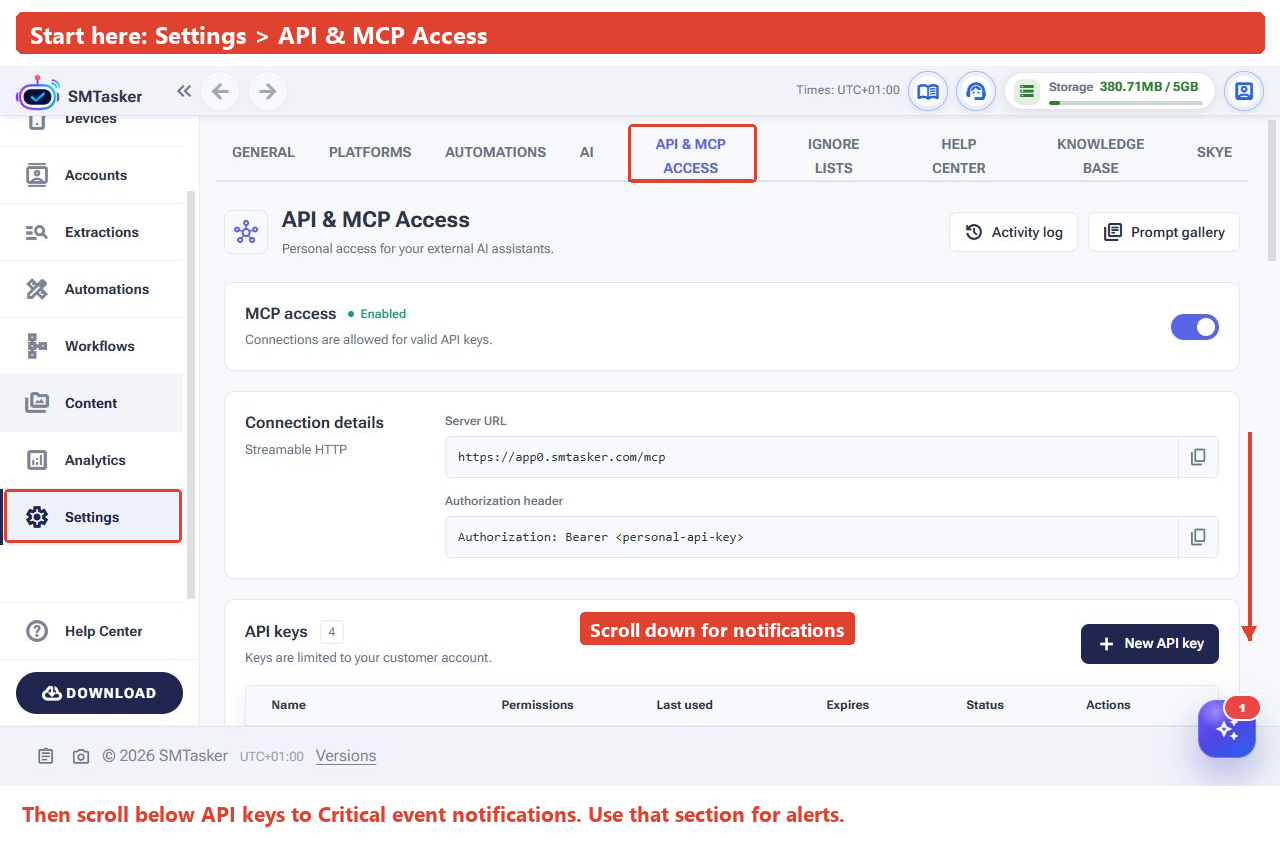The width and height of the screenshot is (1280, 850).
Task: Open Content in the sidebar
Action: (92, 403)
